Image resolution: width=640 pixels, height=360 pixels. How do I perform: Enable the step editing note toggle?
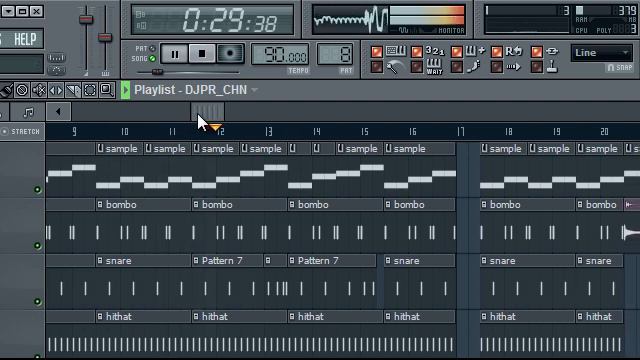point(456,67)
